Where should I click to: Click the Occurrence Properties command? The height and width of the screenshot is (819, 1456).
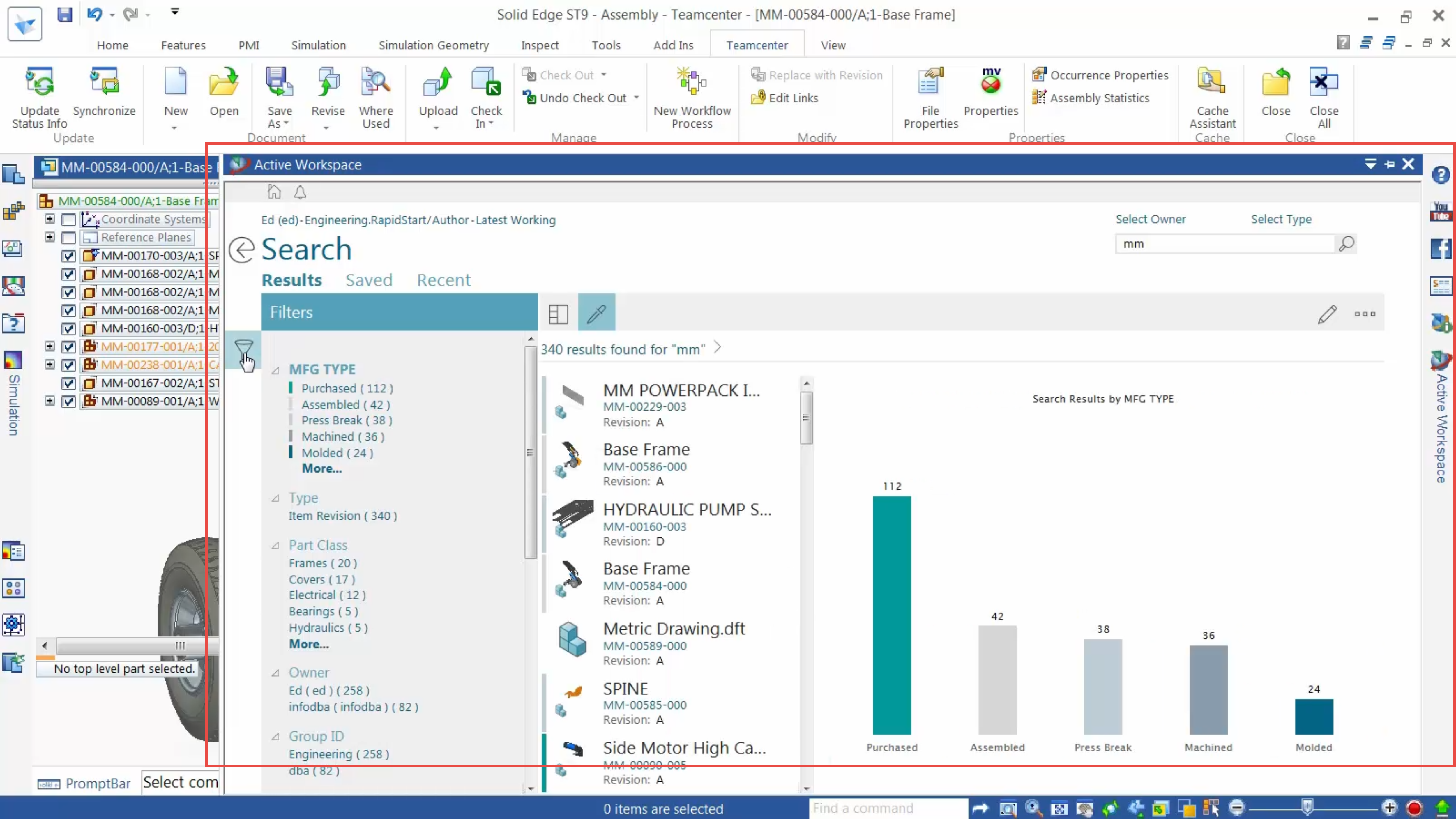click(1100, 75)
